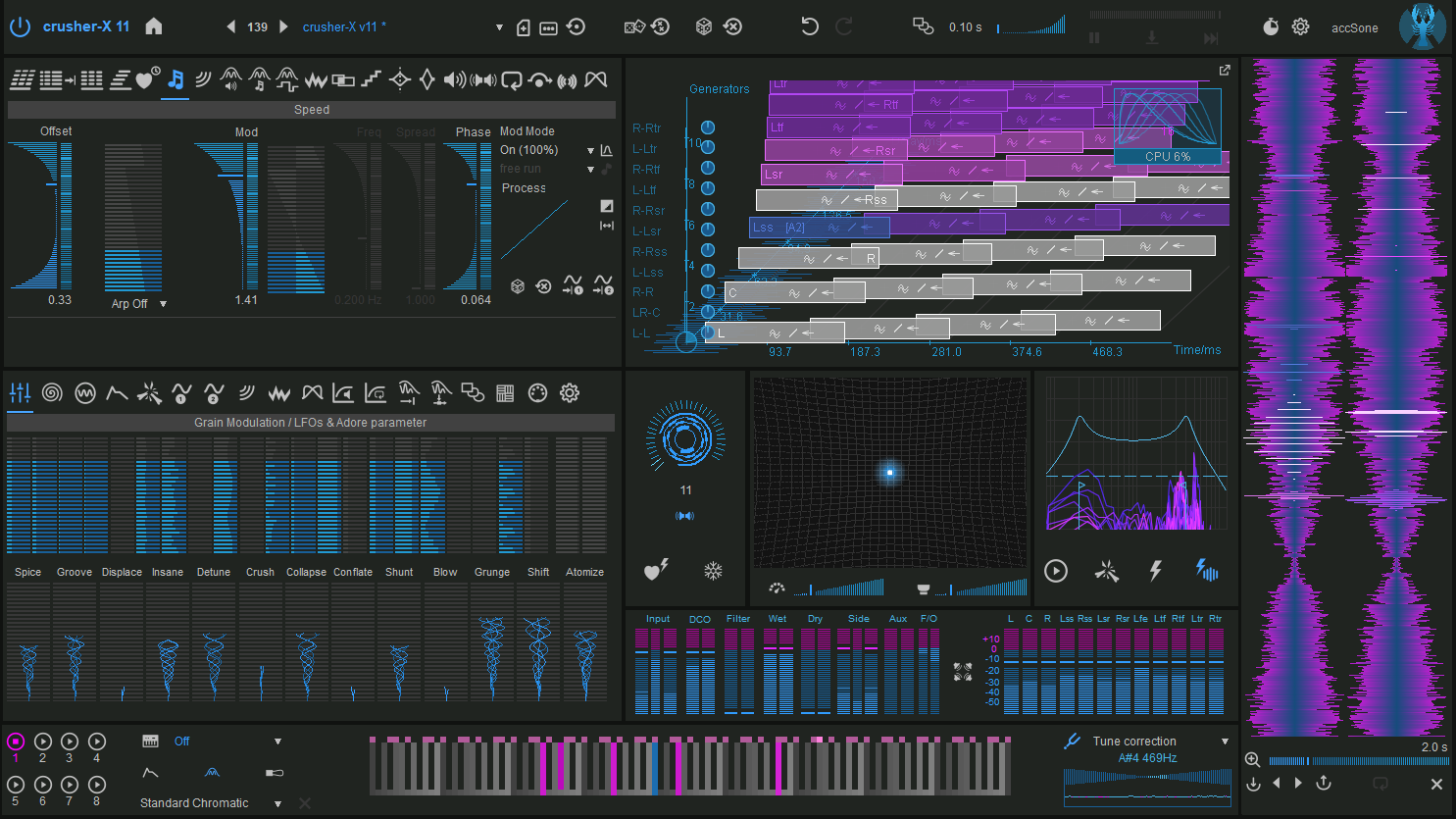The height and width of the screenshot is (819, 1456).
Task: Click the Atomize parameter label
Action: [585, 572]
